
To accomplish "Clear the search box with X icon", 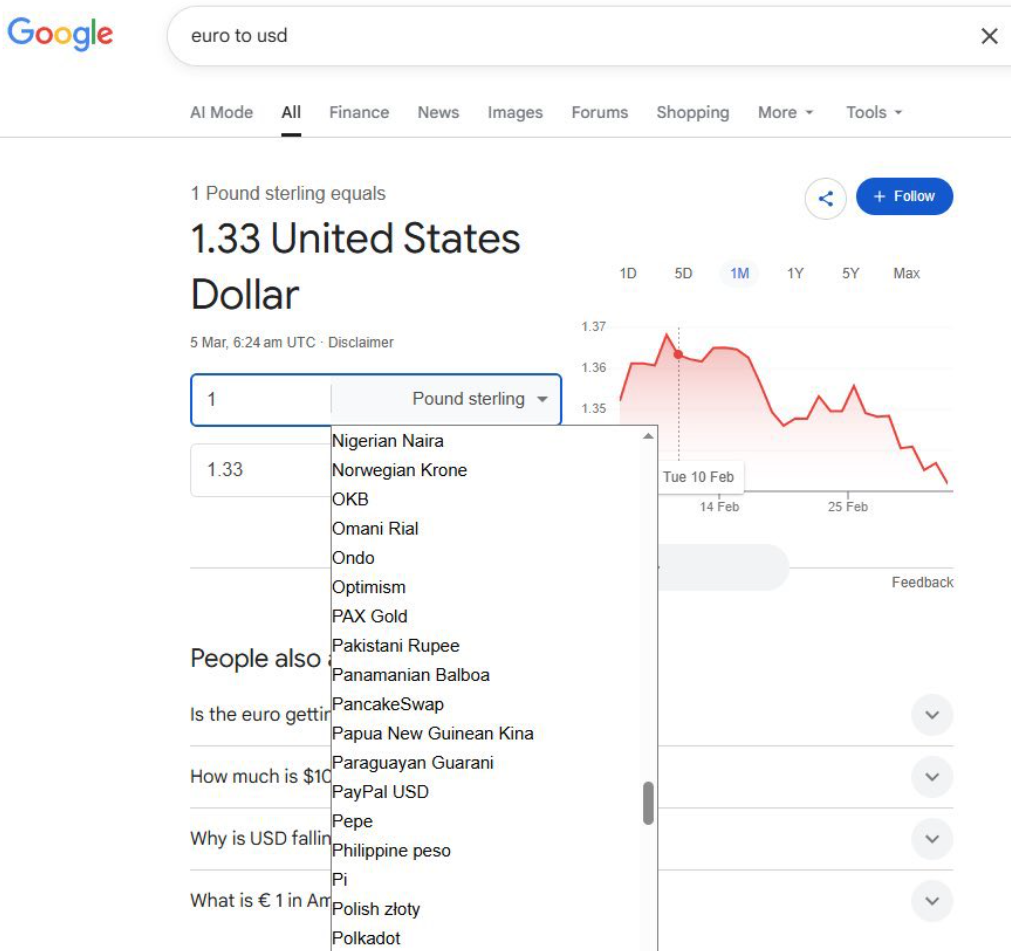I will pos(989,36).
